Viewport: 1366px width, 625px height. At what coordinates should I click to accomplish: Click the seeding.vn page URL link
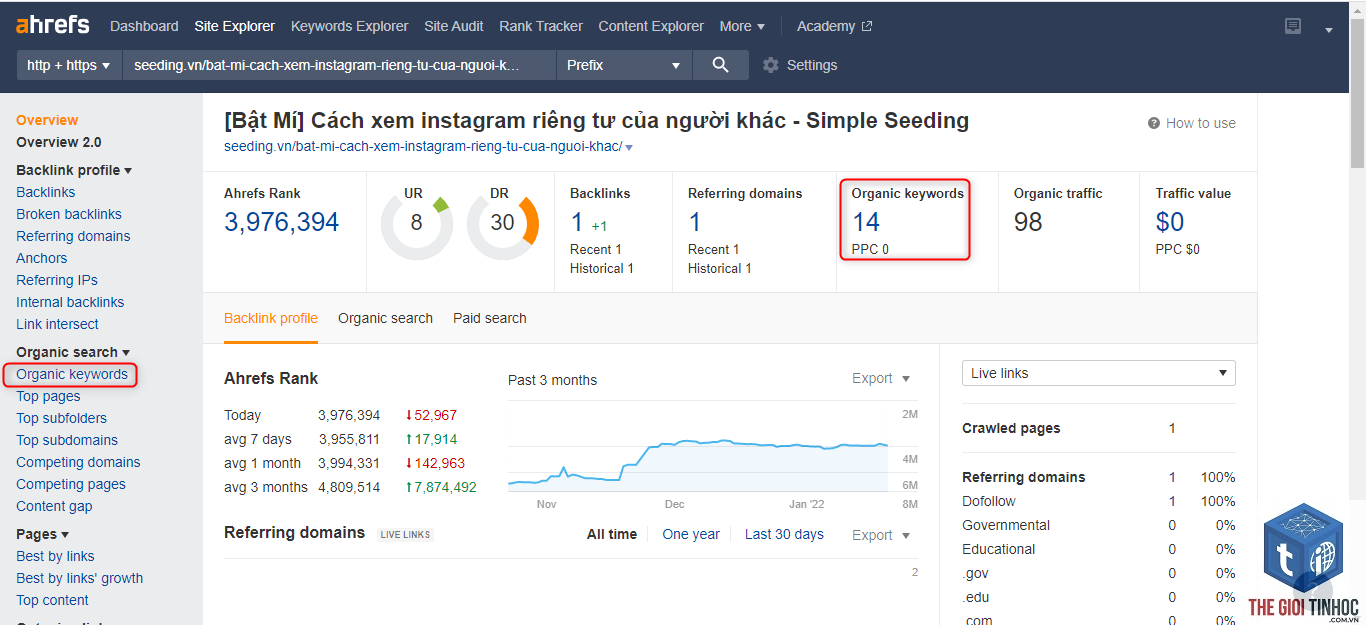pos(423,147)
